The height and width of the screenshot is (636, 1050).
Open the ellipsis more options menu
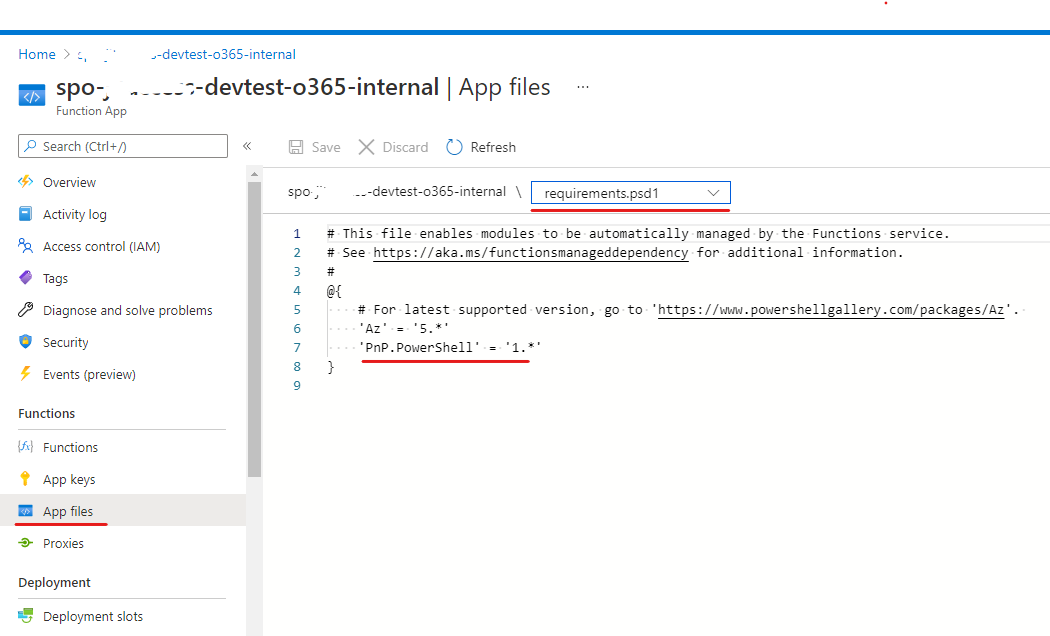[583, 87]
